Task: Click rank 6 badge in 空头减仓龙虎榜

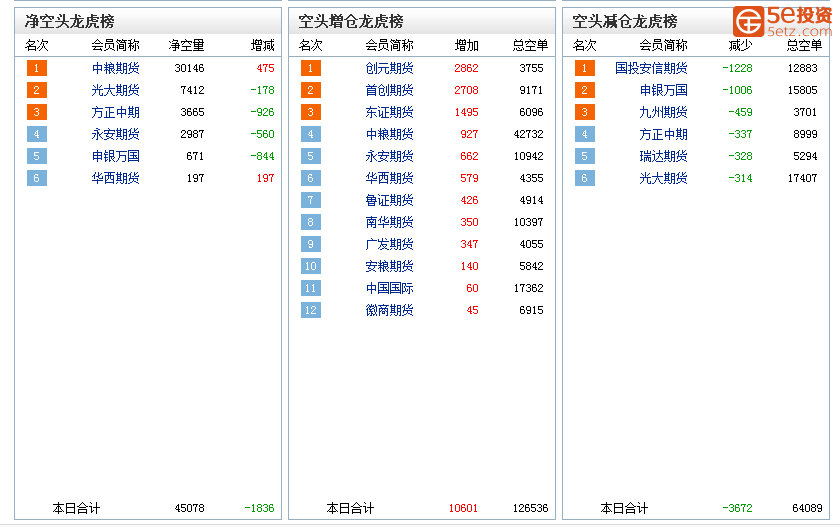Action: tap(584, 178)
